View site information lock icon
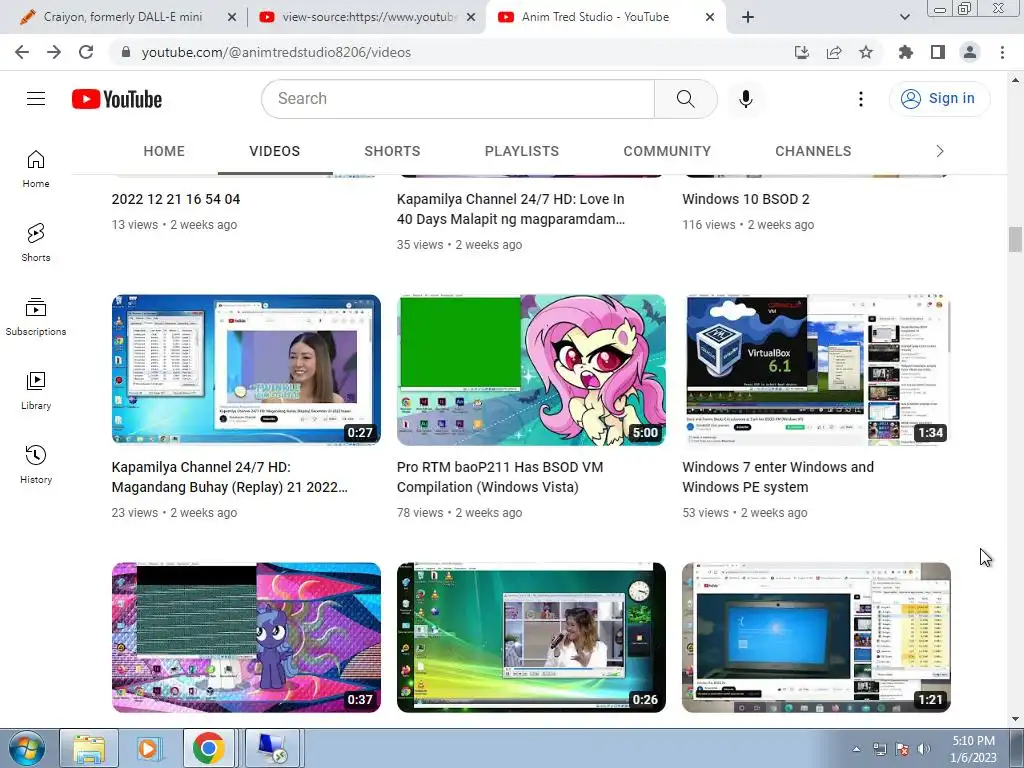The width and height of the screenshot is (1024, 768). click(x=125, y=52)
